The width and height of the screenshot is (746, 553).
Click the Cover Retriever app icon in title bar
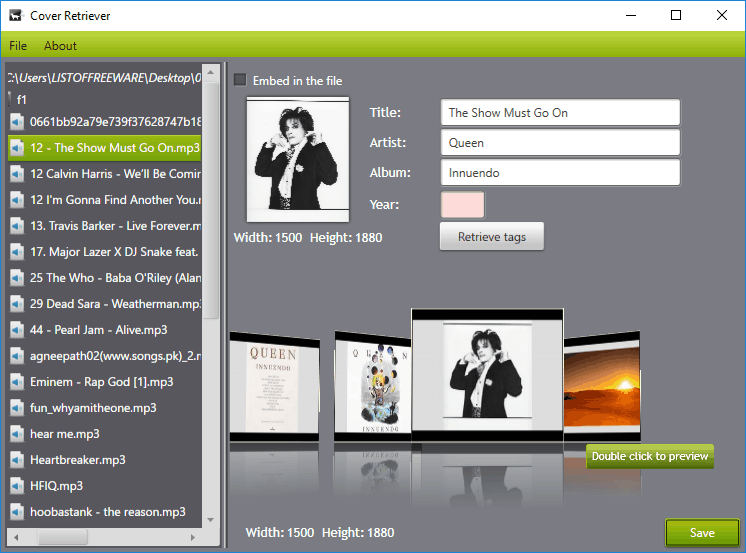[x=16, y=16]
